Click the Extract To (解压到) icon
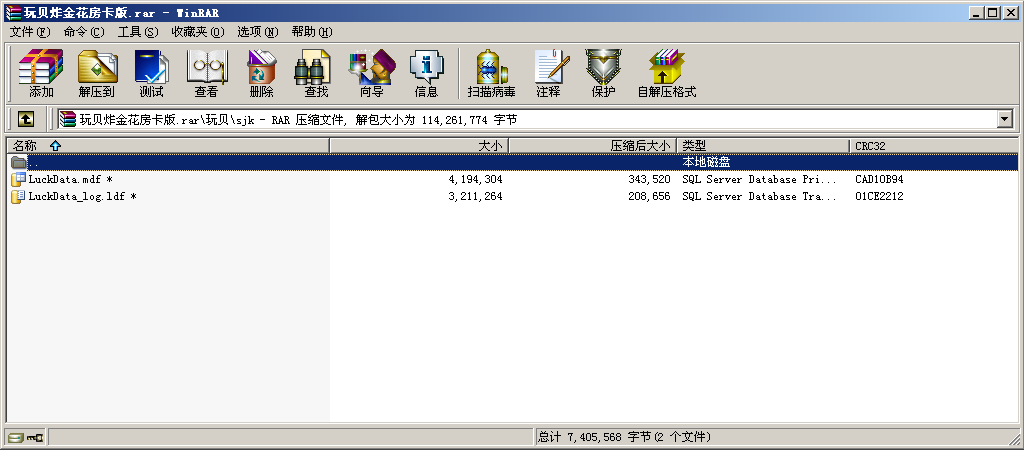1024x450 pixels. (x=97, y=73)
